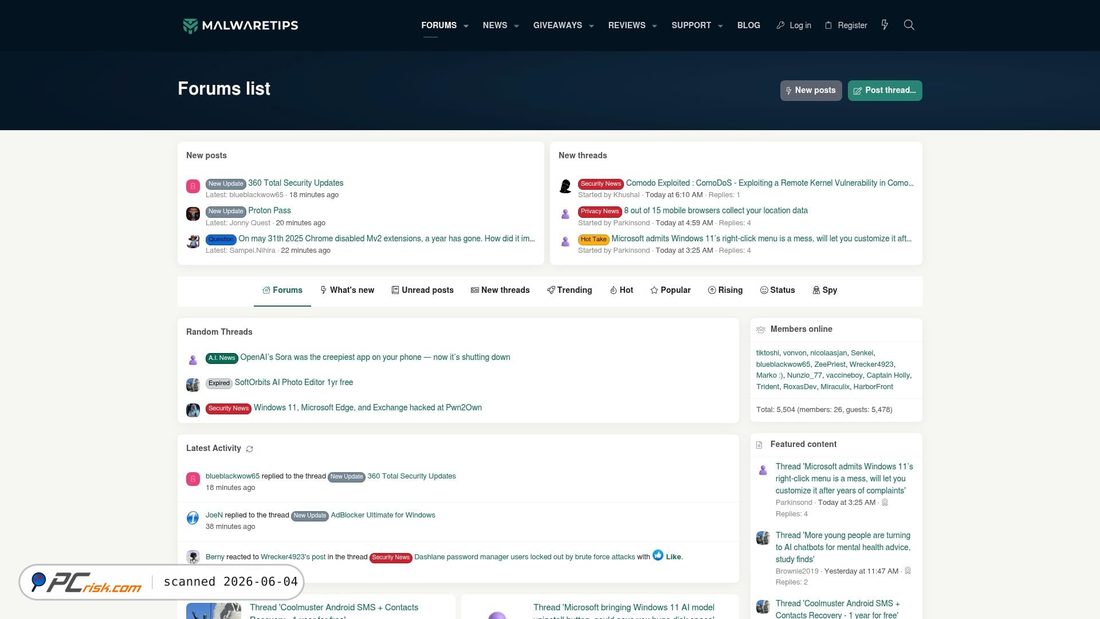1100x619 pixels.
Task: Switch to the Popular tab
Action: coord(670,291)
